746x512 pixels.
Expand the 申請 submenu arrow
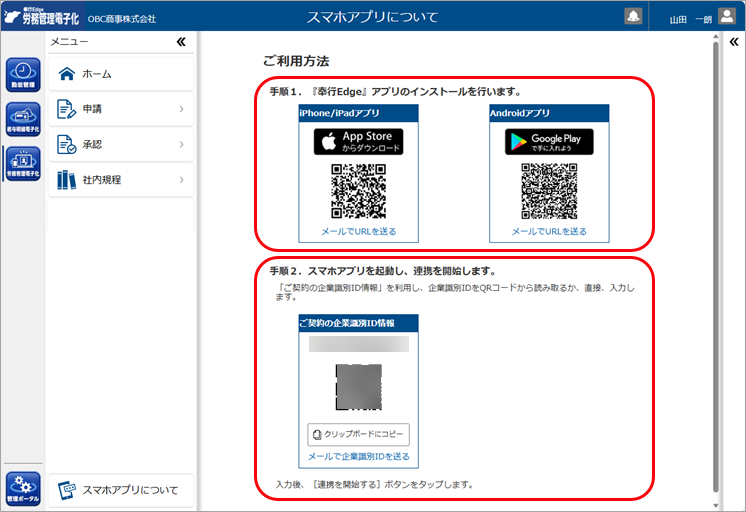(x=181, y=109)
